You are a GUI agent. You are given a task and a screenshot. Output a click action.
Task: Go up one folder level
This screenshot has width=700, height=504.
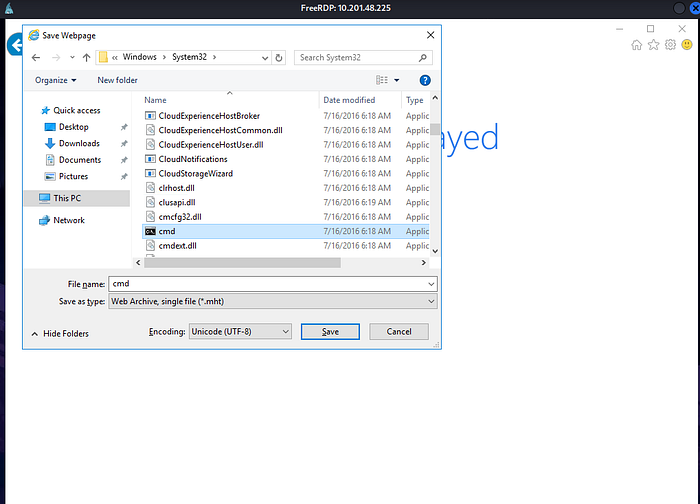pos(87,58)
